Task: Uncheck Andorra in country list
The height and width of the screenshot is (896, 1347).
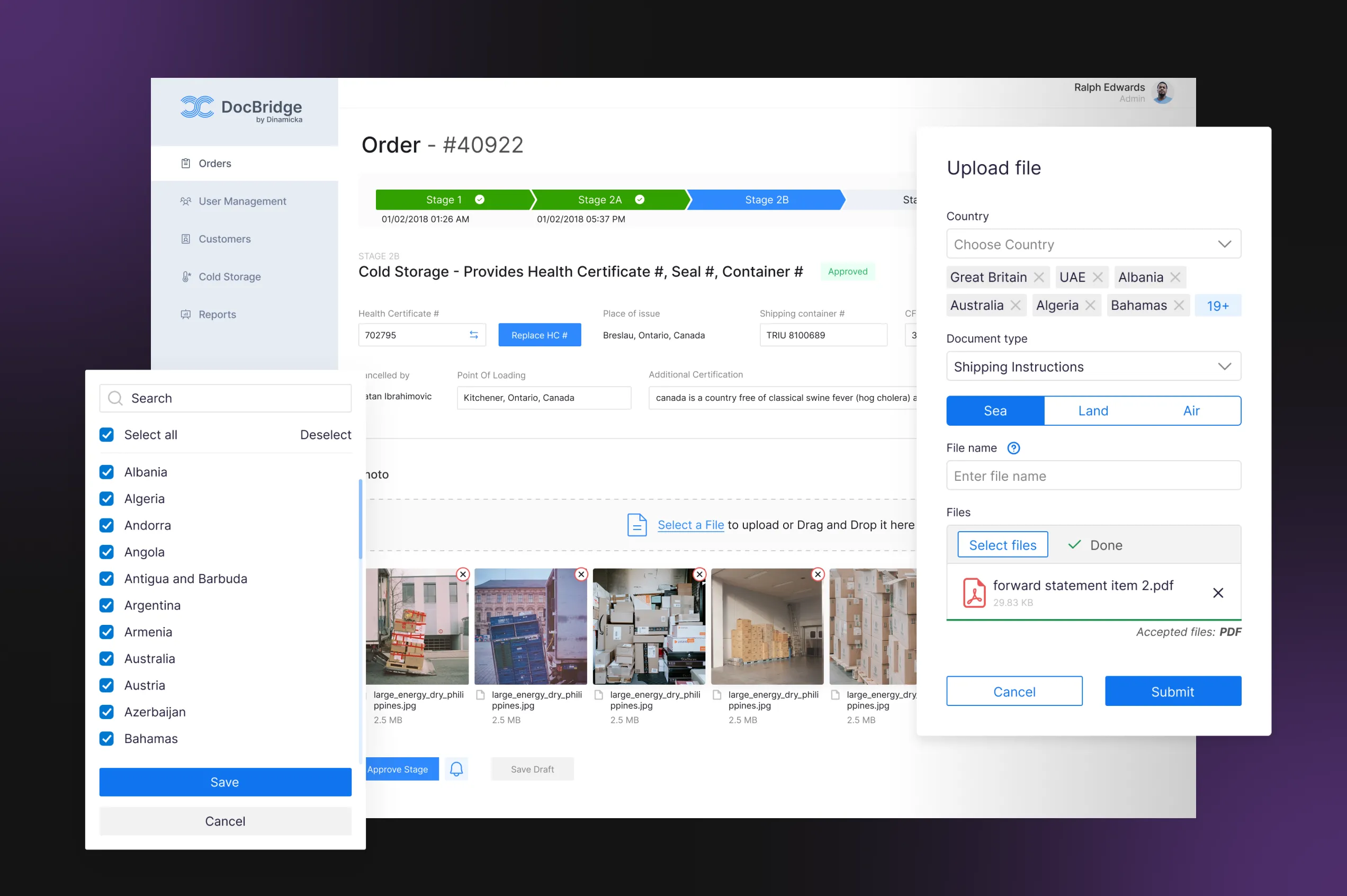Action: 106,525
